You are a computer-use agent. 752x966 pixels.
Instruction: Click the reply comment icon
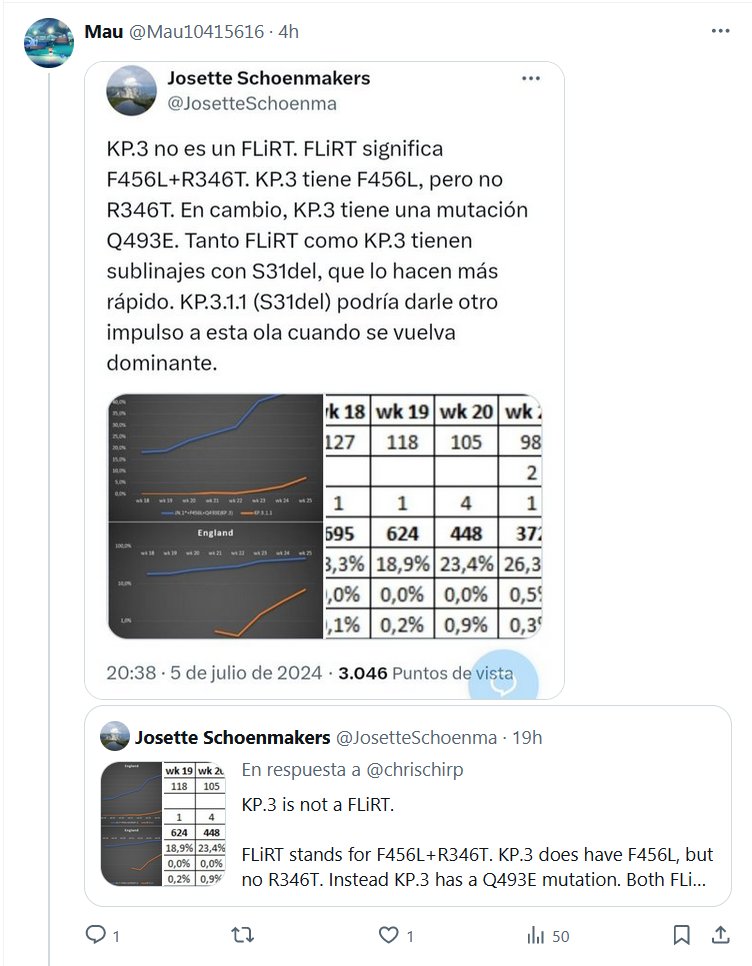click(96, 935)
